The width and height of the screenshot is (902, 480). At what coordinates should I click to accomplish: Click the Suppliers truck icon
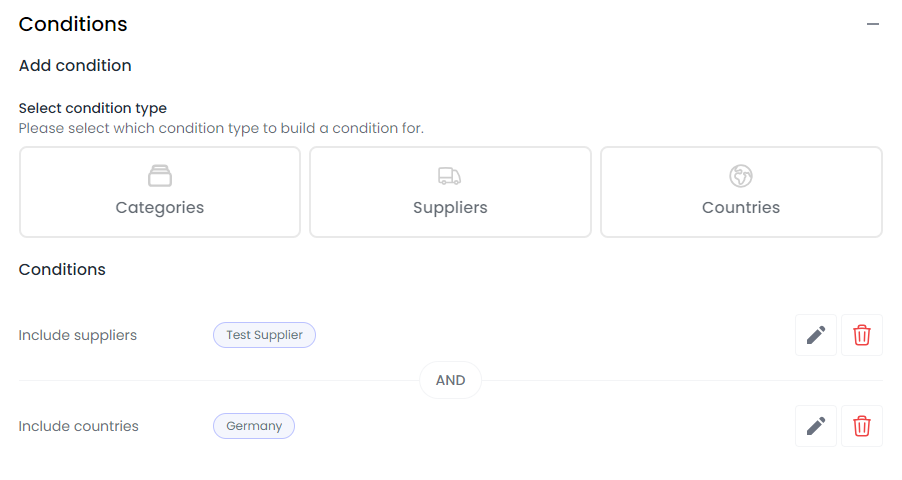449,176
